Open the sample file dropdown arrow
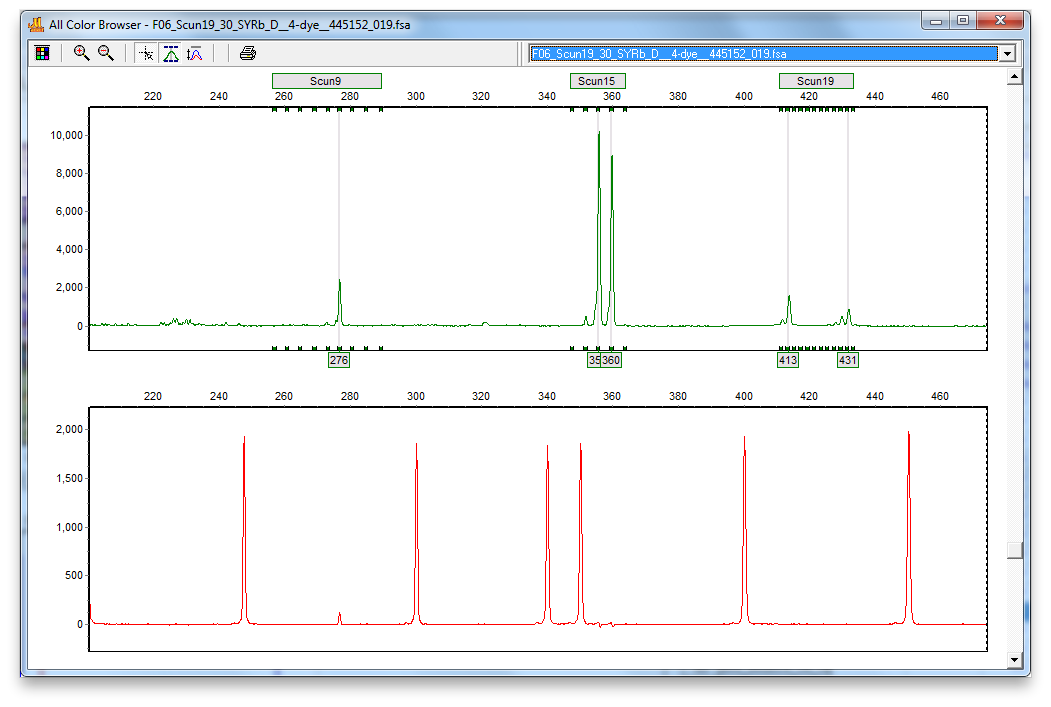Viewport: 1051px width, 707px height. [x=1007, y=54]
